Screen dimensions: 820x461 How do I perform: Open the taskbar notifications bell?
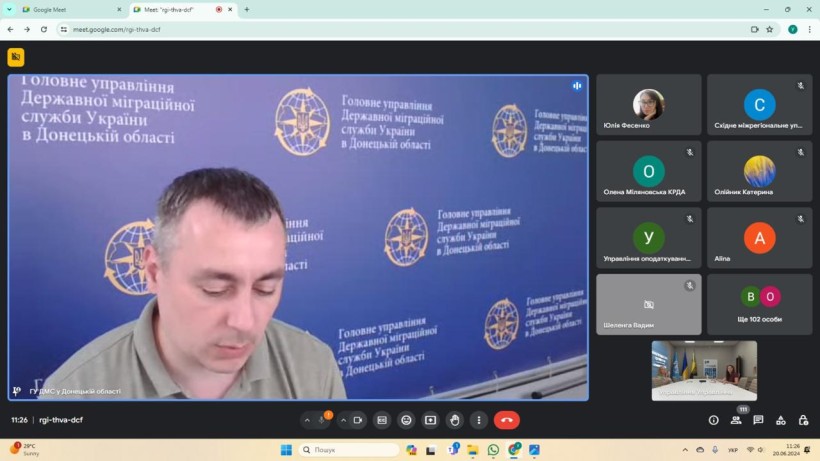807,450
